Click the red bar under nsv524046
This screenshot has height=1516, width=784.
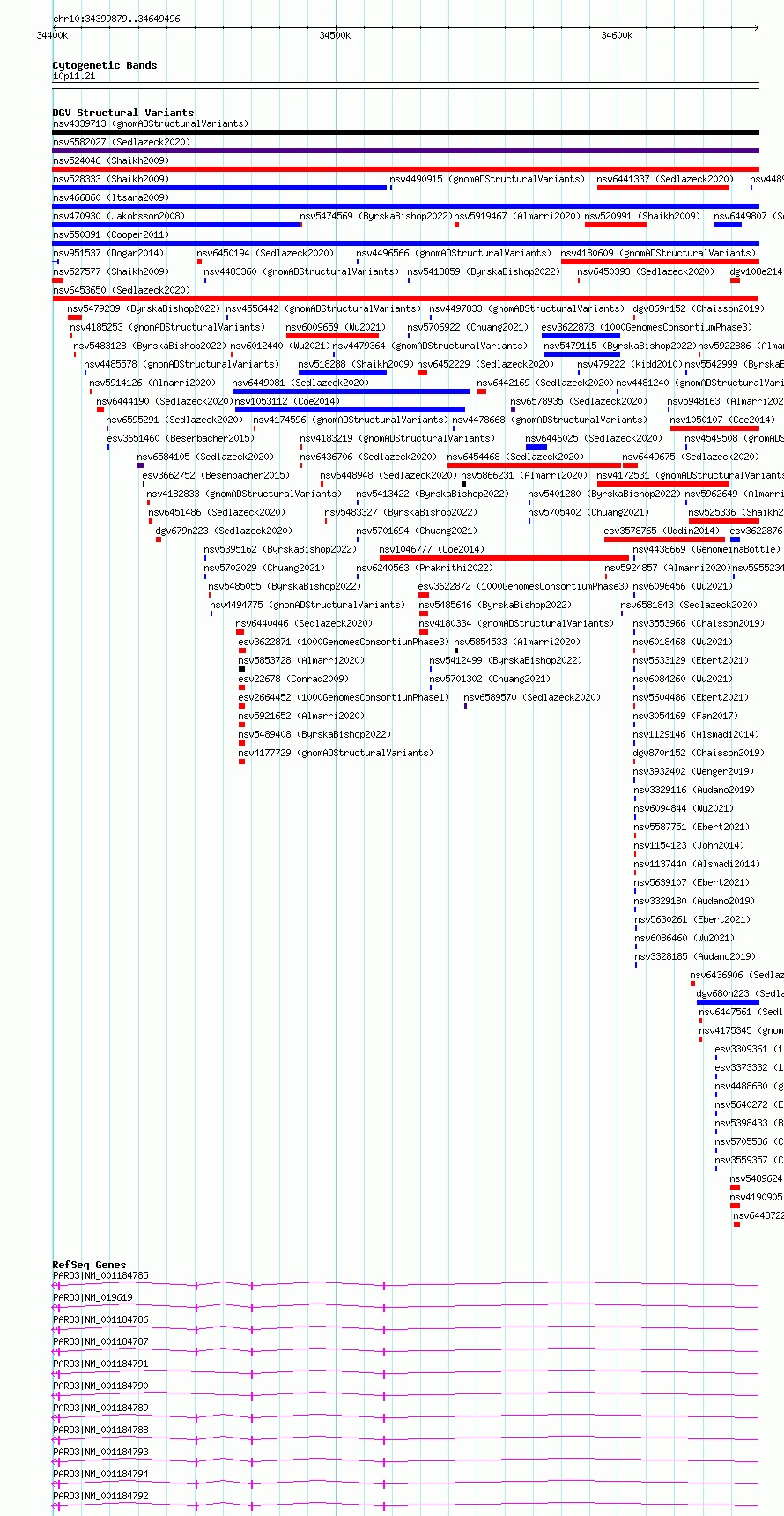click(x=405, y=169)
